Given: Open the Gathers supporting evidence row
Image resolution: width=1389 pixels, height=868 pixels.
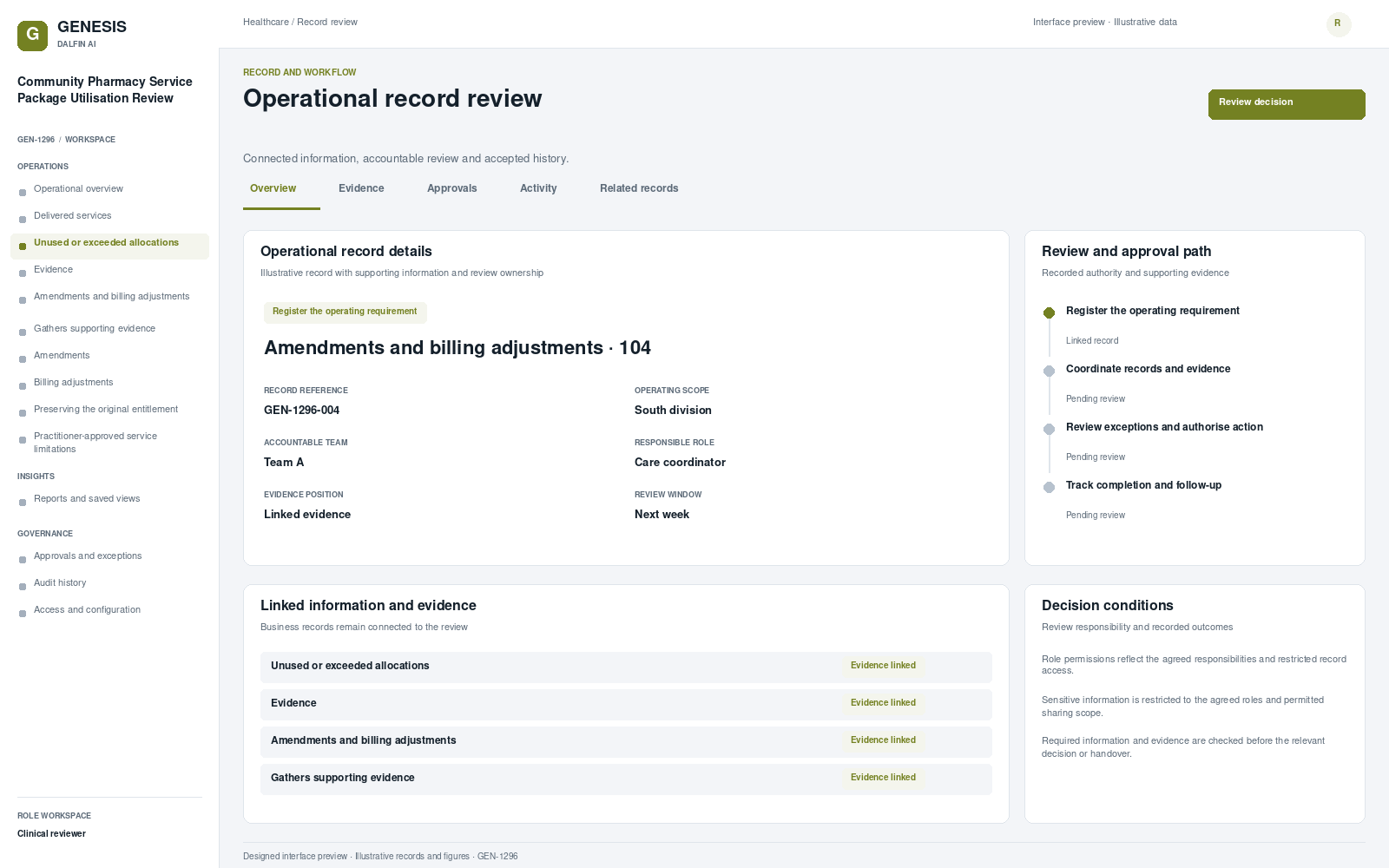Looking at the screenshot, I should (x=626, y=779).
